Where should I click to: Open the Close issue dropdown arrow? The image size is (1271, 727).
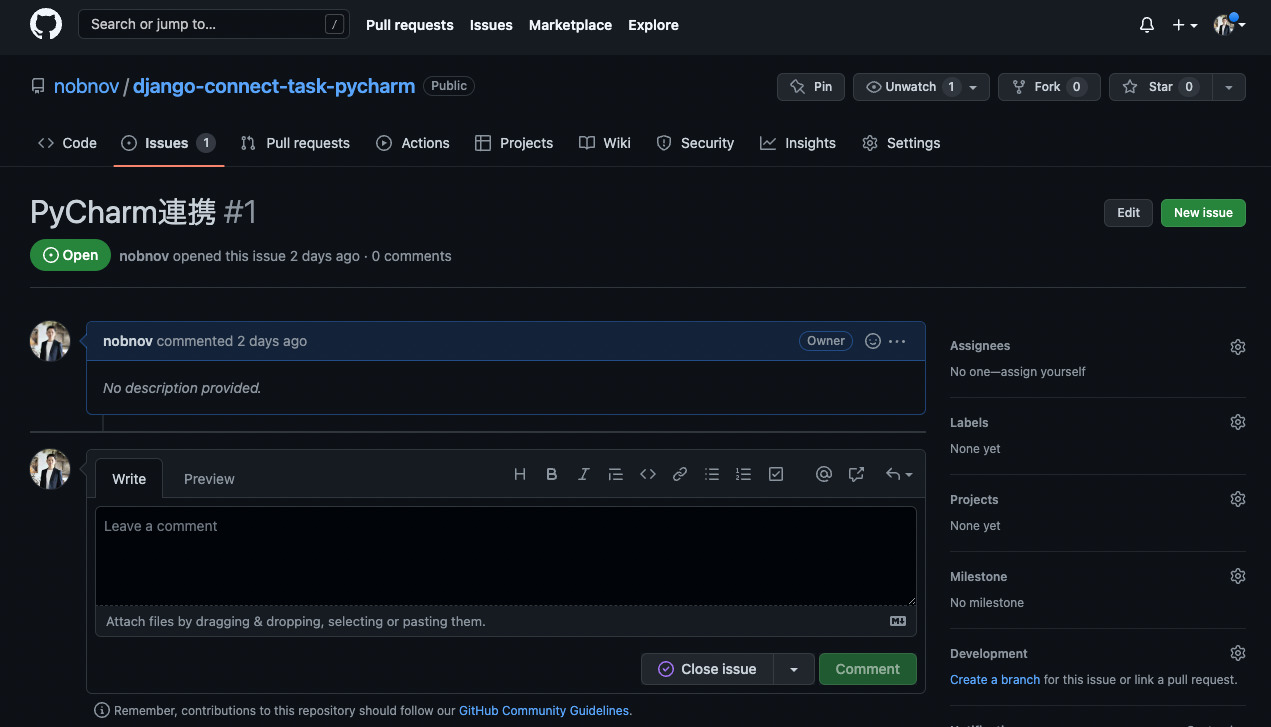794,668
